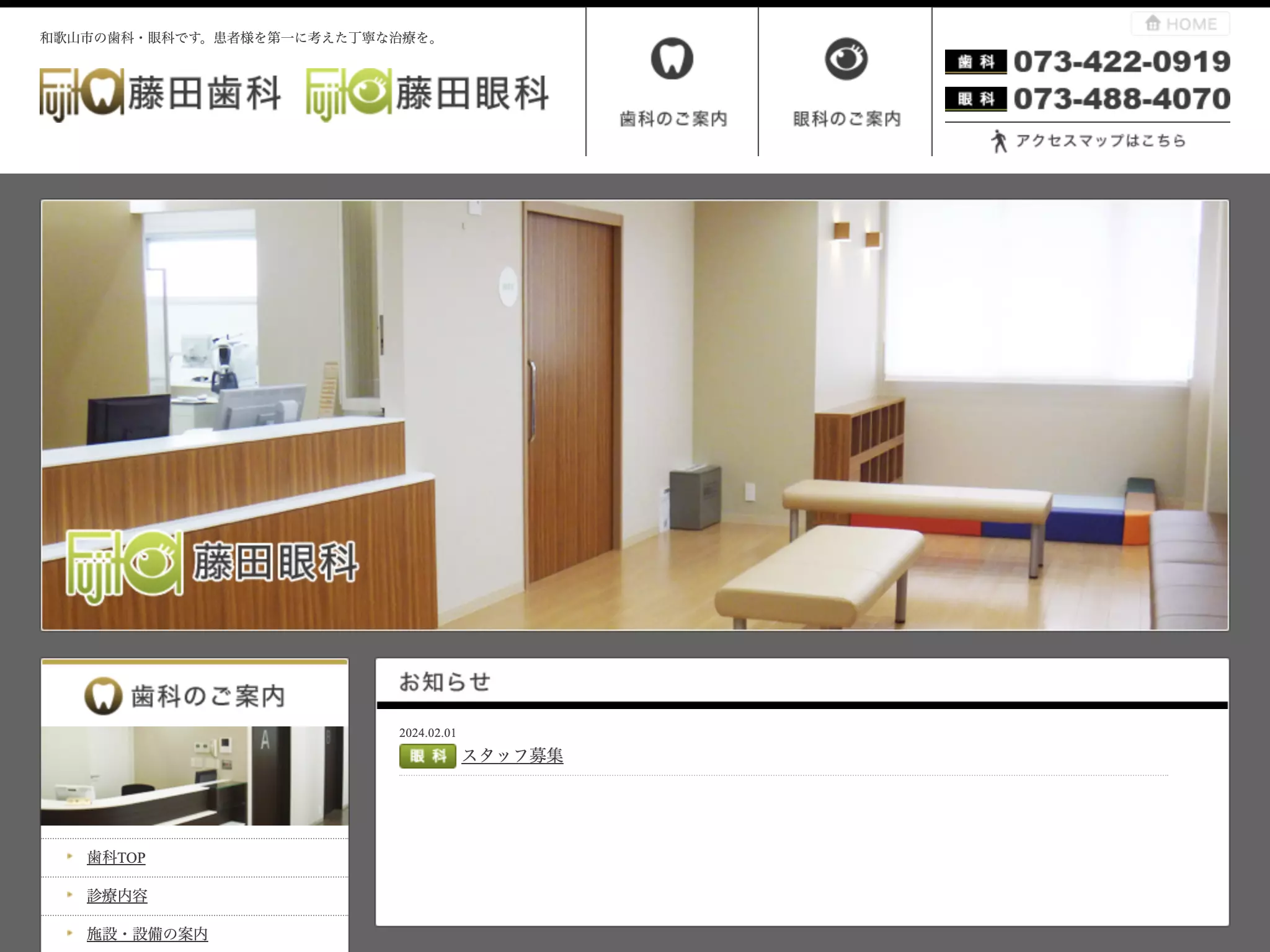Click the お知らせ section heading

tap(445, 682)
